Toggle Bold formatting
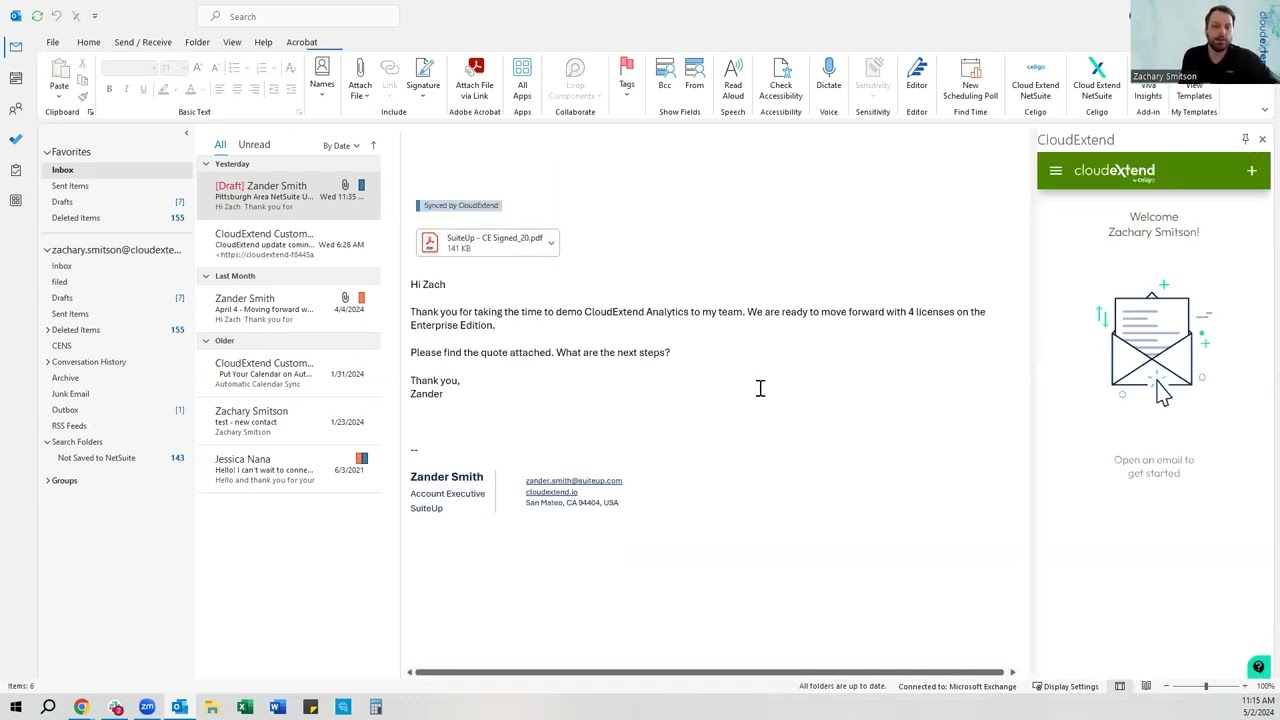This screenshot has height=720, width=1280. pyautogui.click(x=109, y=89)
